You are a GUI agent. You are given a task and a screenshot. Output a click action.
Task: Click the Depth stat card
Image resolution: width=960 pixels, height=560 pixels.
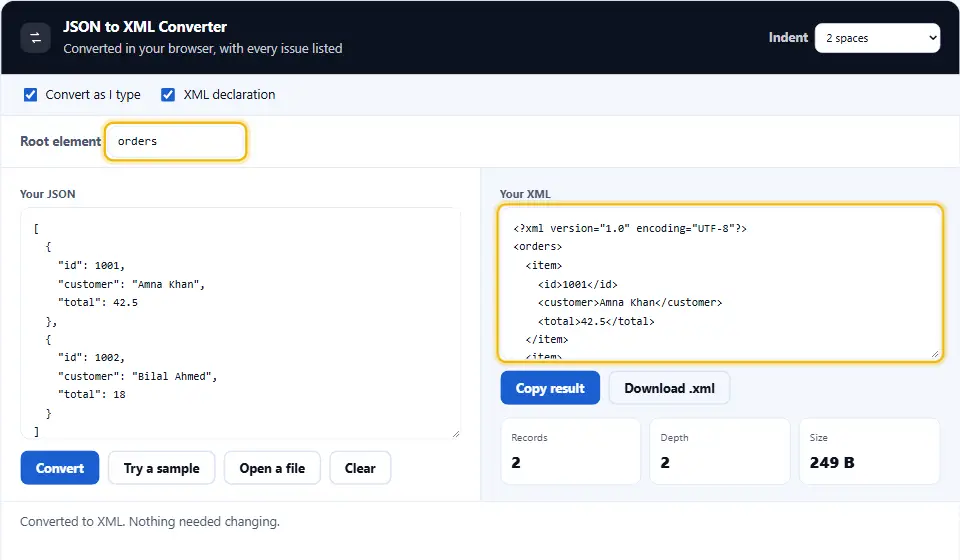coord(719,451)
